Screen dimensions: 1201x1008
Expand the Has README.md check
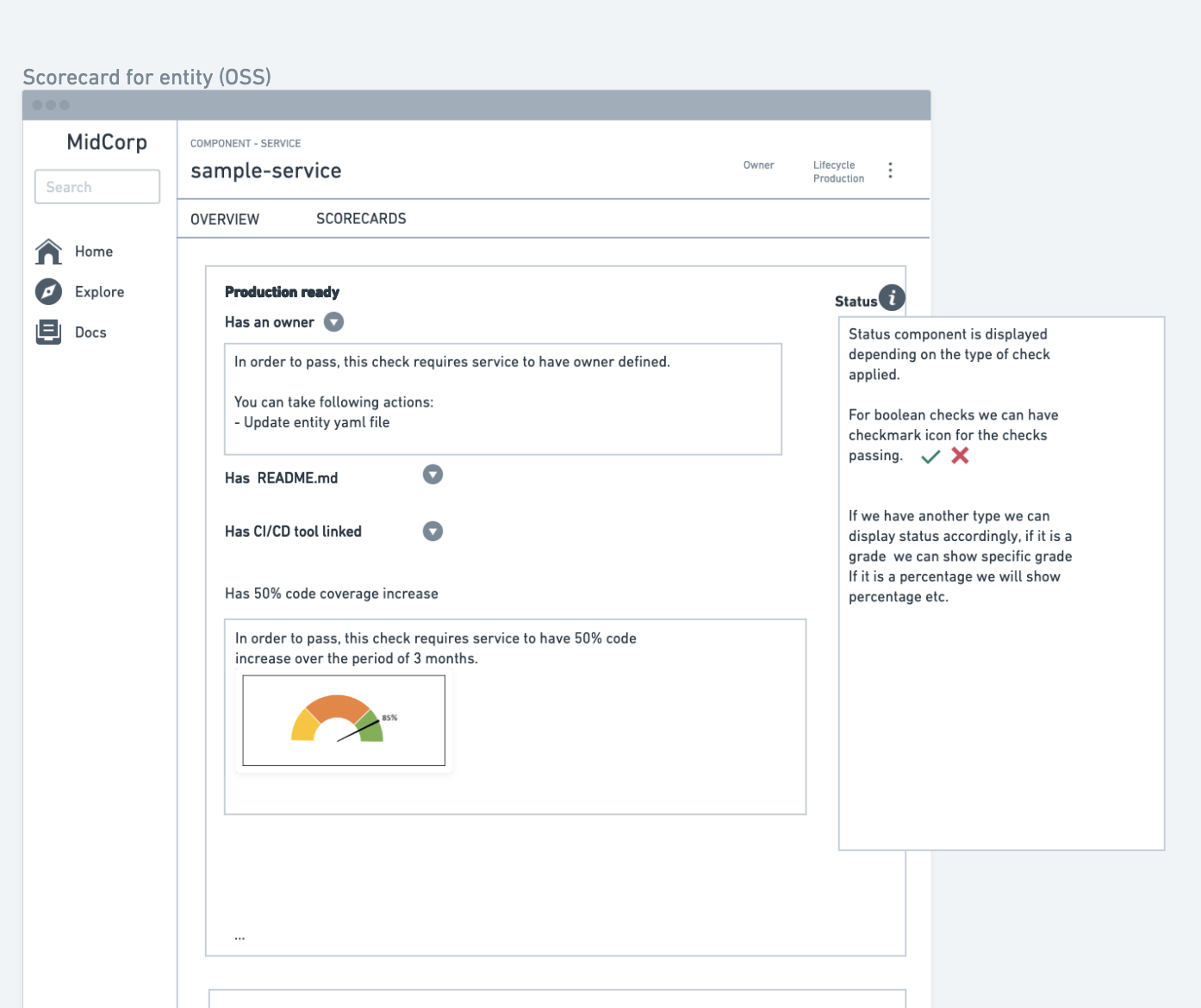click(432, 475)
